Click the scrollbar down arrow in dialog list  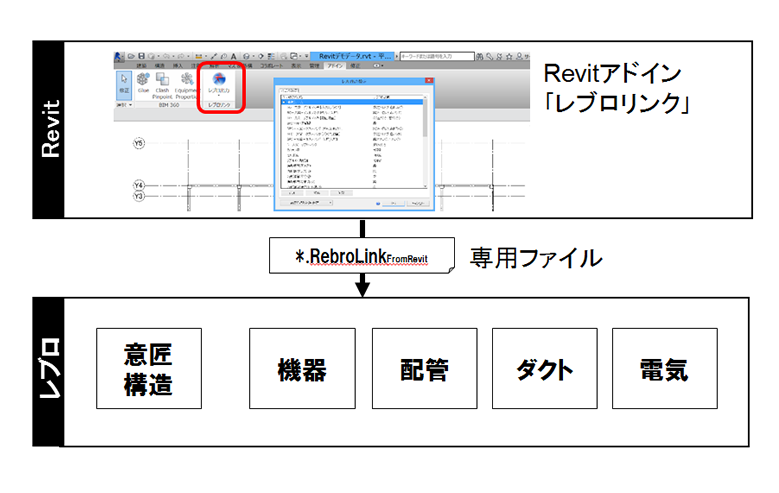pyautogui.click(x=425, y=186)
